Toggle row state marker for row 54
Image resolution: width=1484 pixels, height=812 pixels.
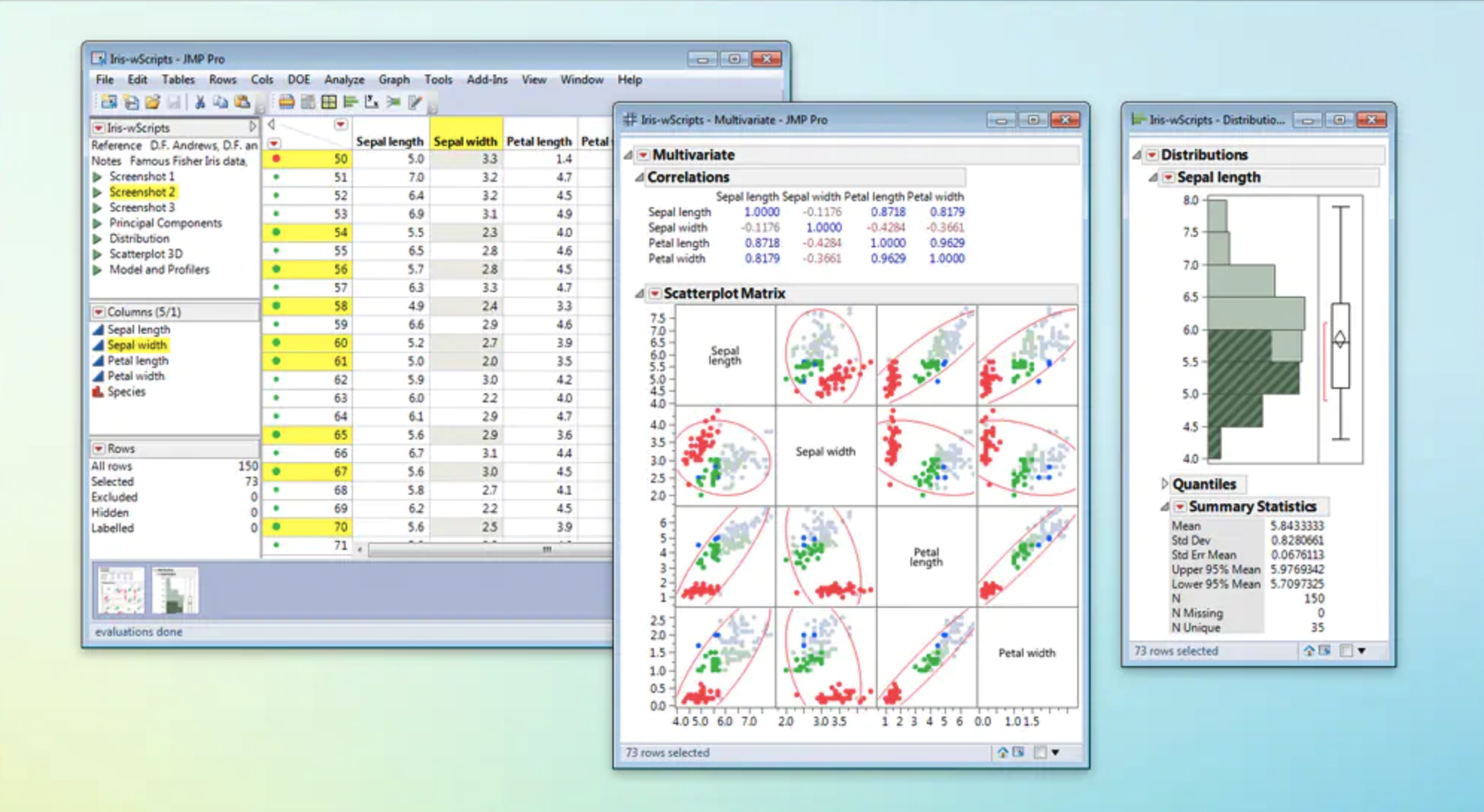276,232
